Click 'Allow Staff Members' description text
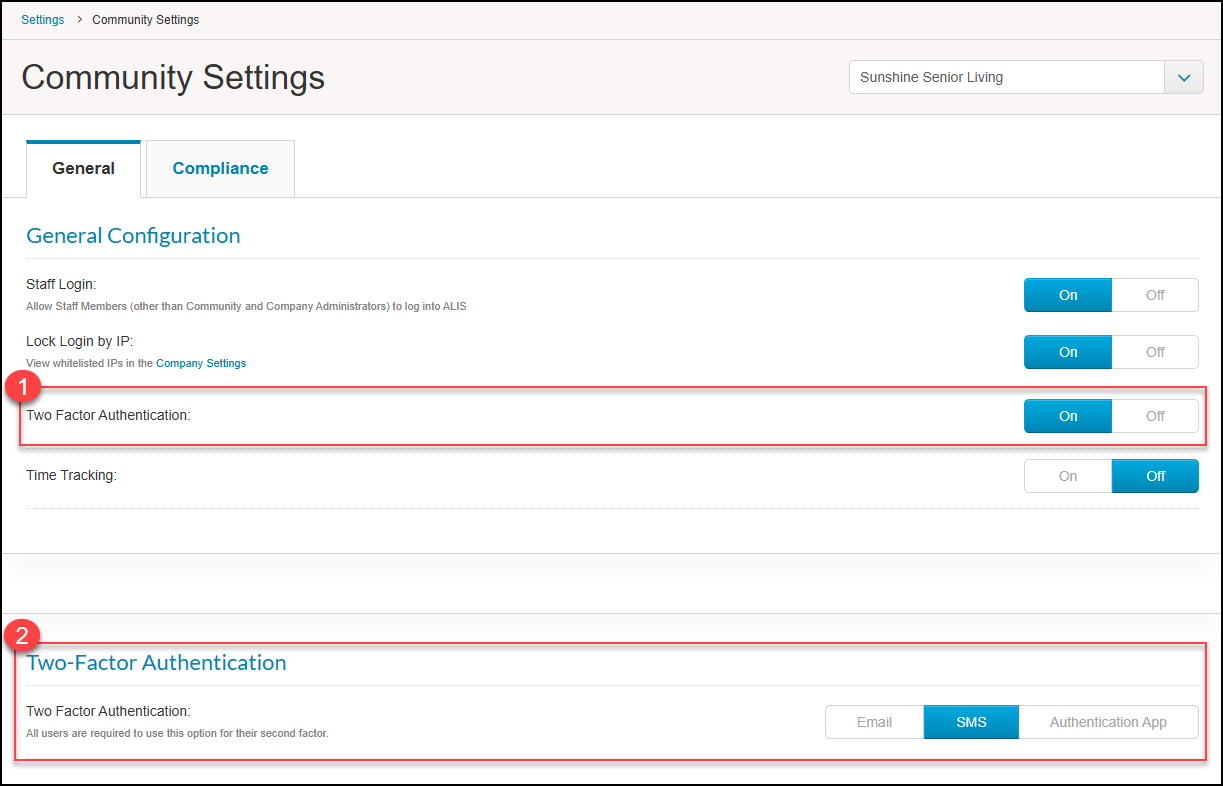This screenshot has width=1223, height=786. pyautogui.click(x=246, y=306)
